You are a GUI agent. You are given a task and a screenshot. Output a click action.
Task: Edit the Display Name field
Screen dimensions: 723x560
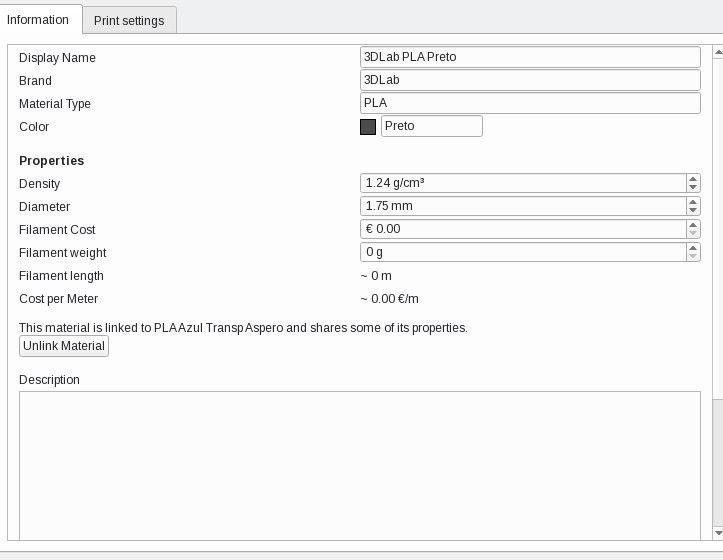pyautogui.click(x=530, y=57)
